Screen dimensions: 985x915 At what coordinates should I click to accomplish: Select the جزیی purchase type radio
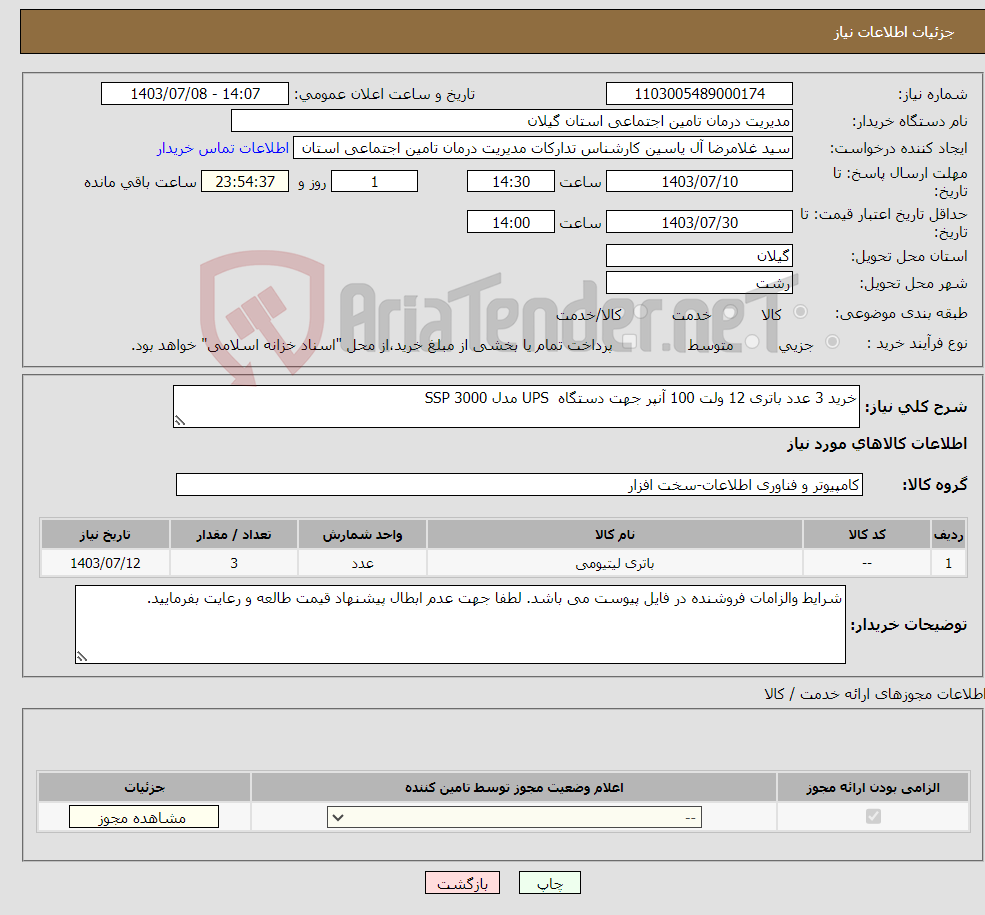point(832,342)
